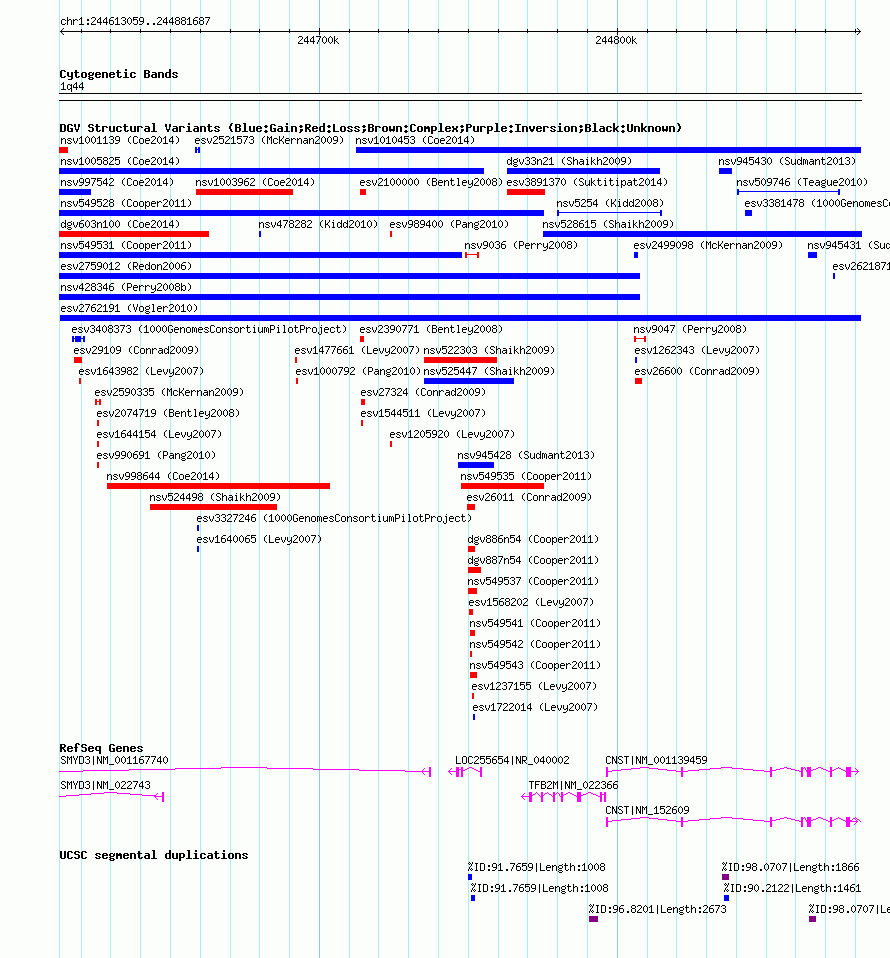Open the SMYD3|NM_001167740 gene label
This screenshot has width=890, height=958.
coord(114,761)
